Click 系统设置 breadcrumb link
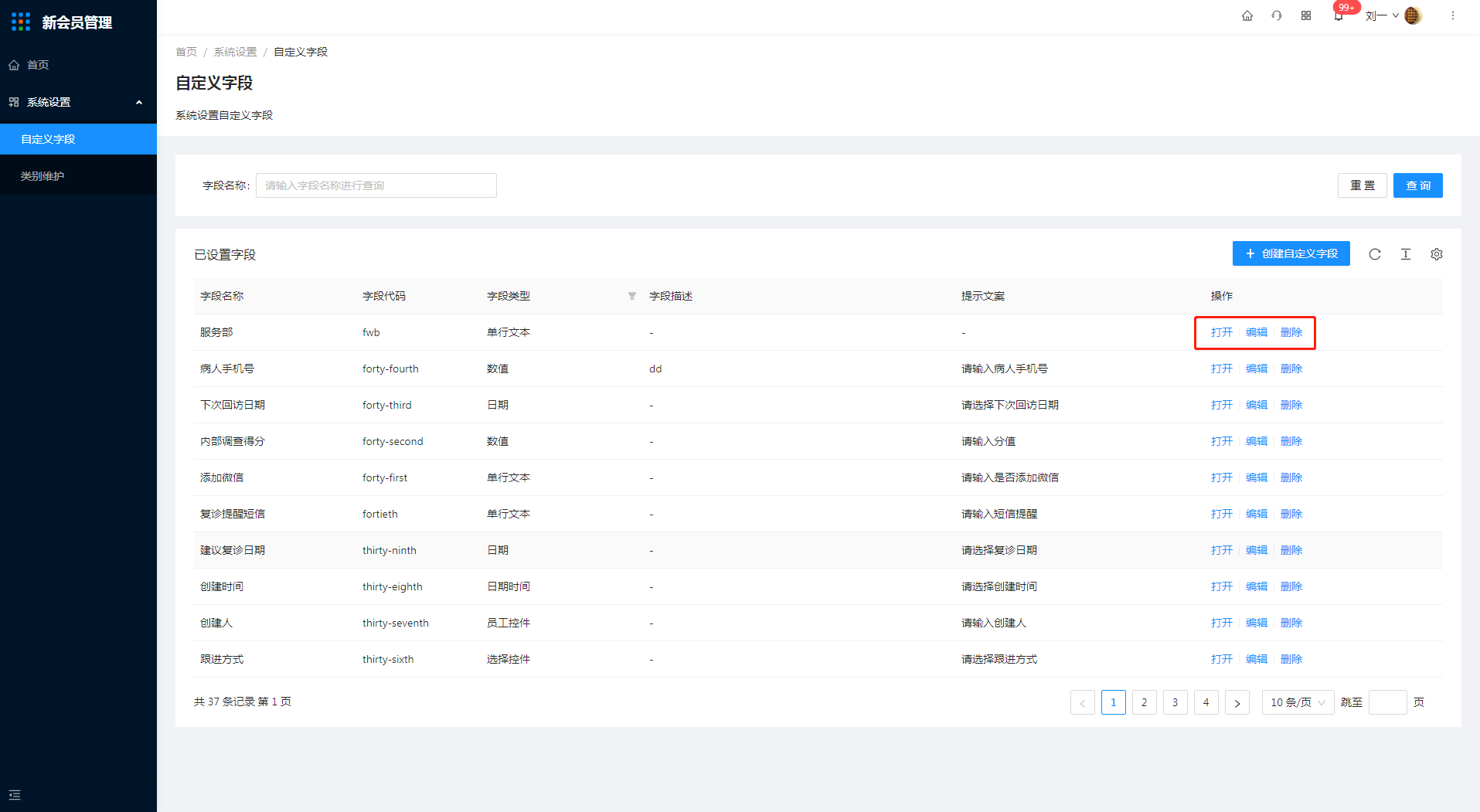 pos(235,52)
